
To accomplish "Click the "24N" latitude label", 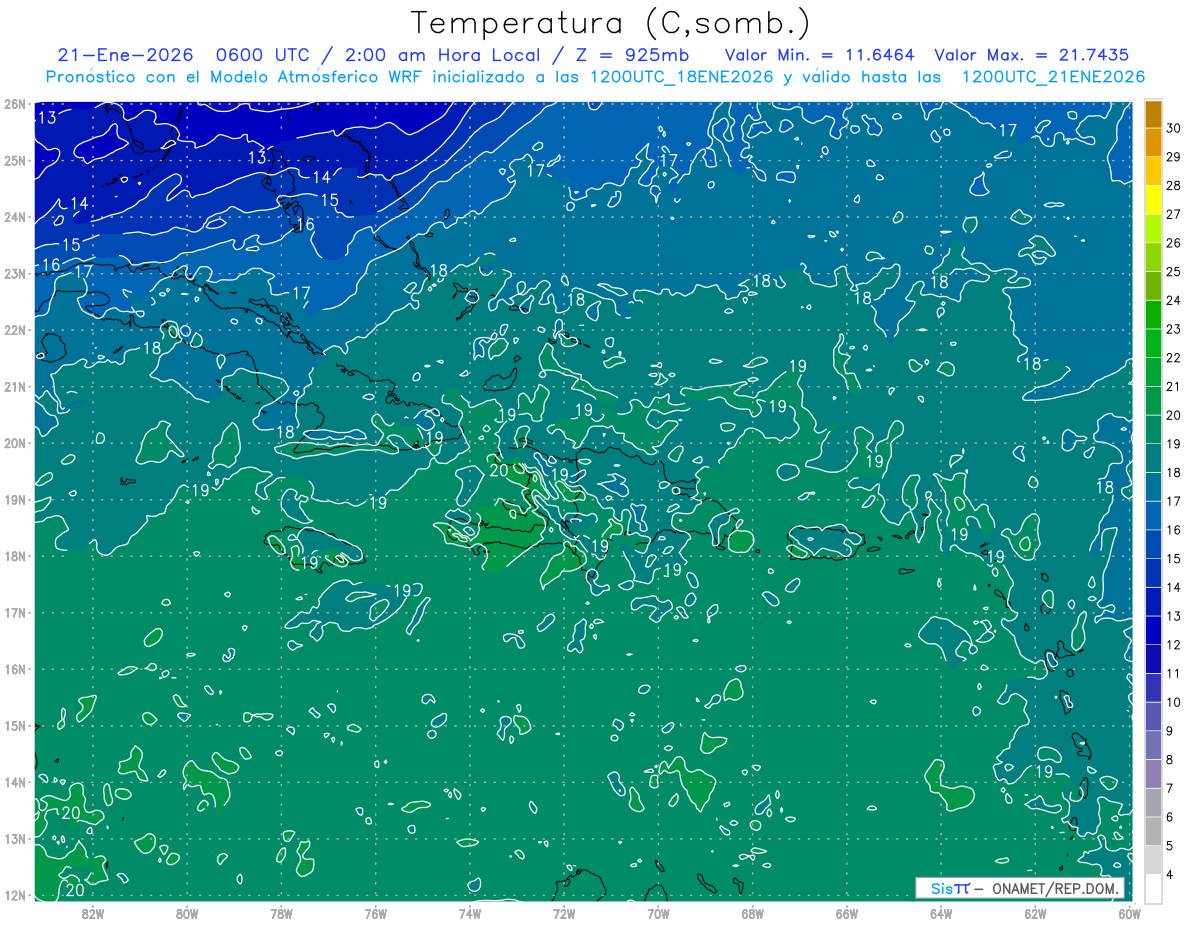I will coord(14,217).
